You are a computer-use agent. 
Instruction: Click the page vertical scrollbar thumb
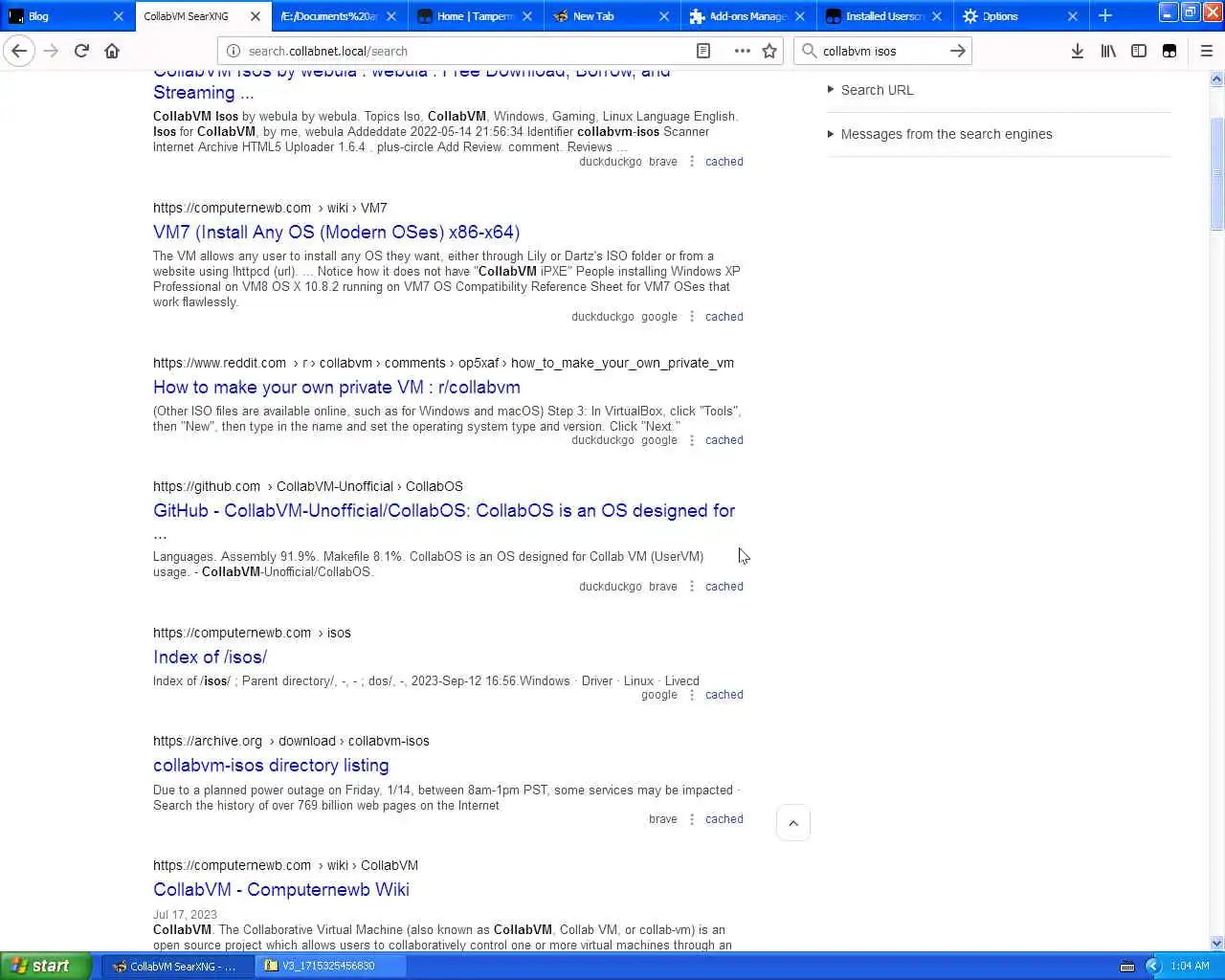click(1216, 175)
